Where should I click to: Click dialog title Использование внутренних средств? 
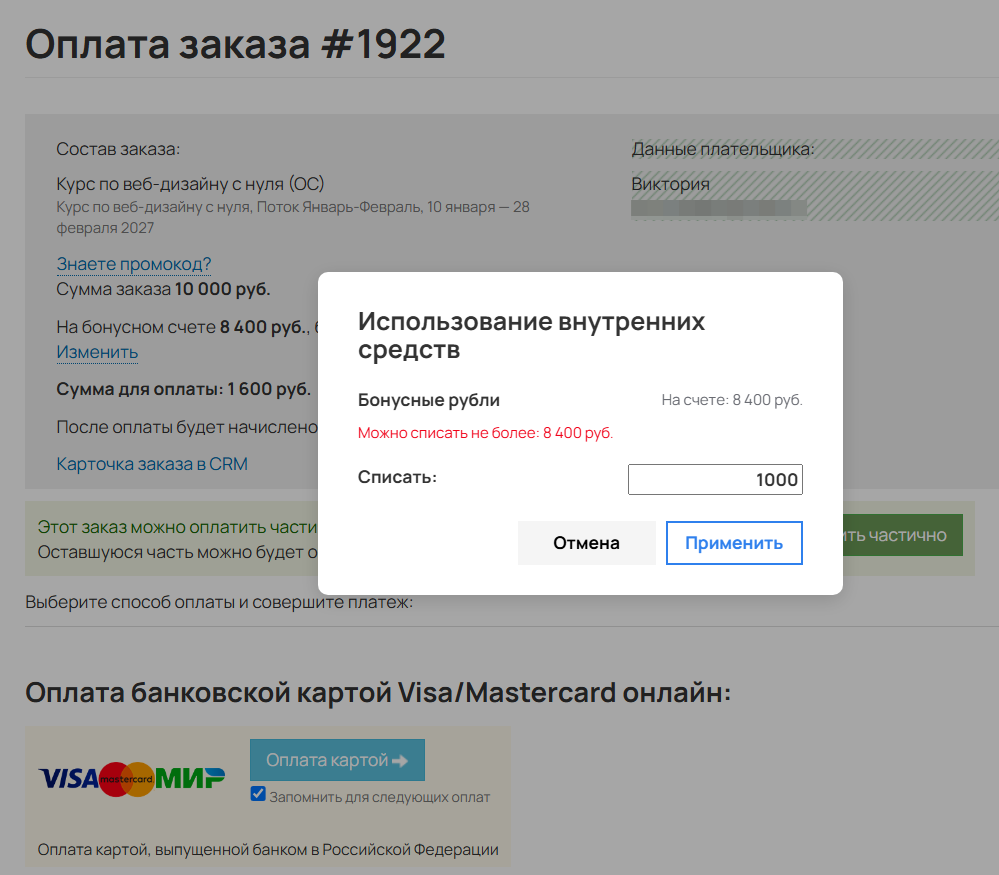click(531, 335)
